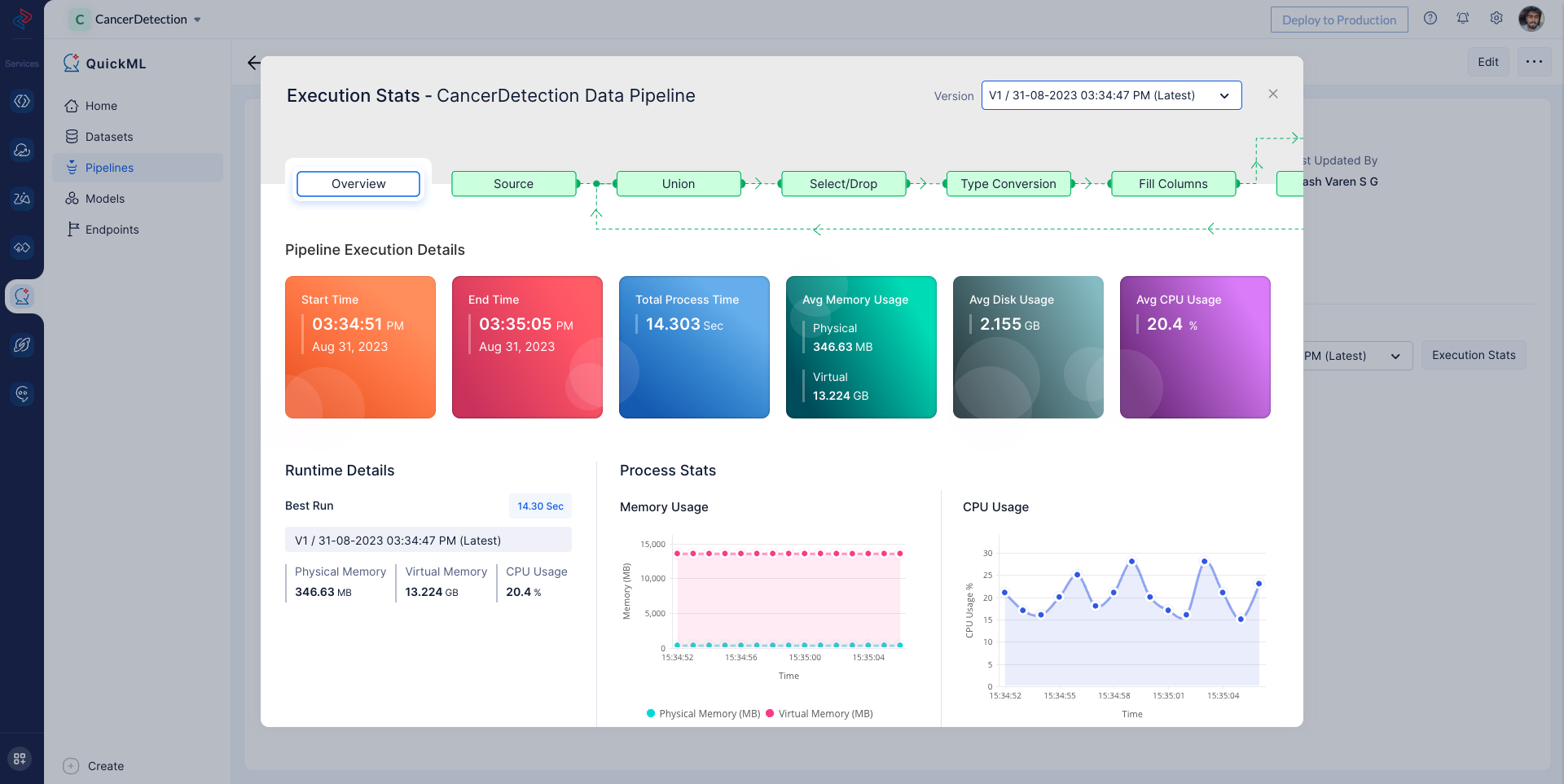Open the settings gear icon

1496,19
